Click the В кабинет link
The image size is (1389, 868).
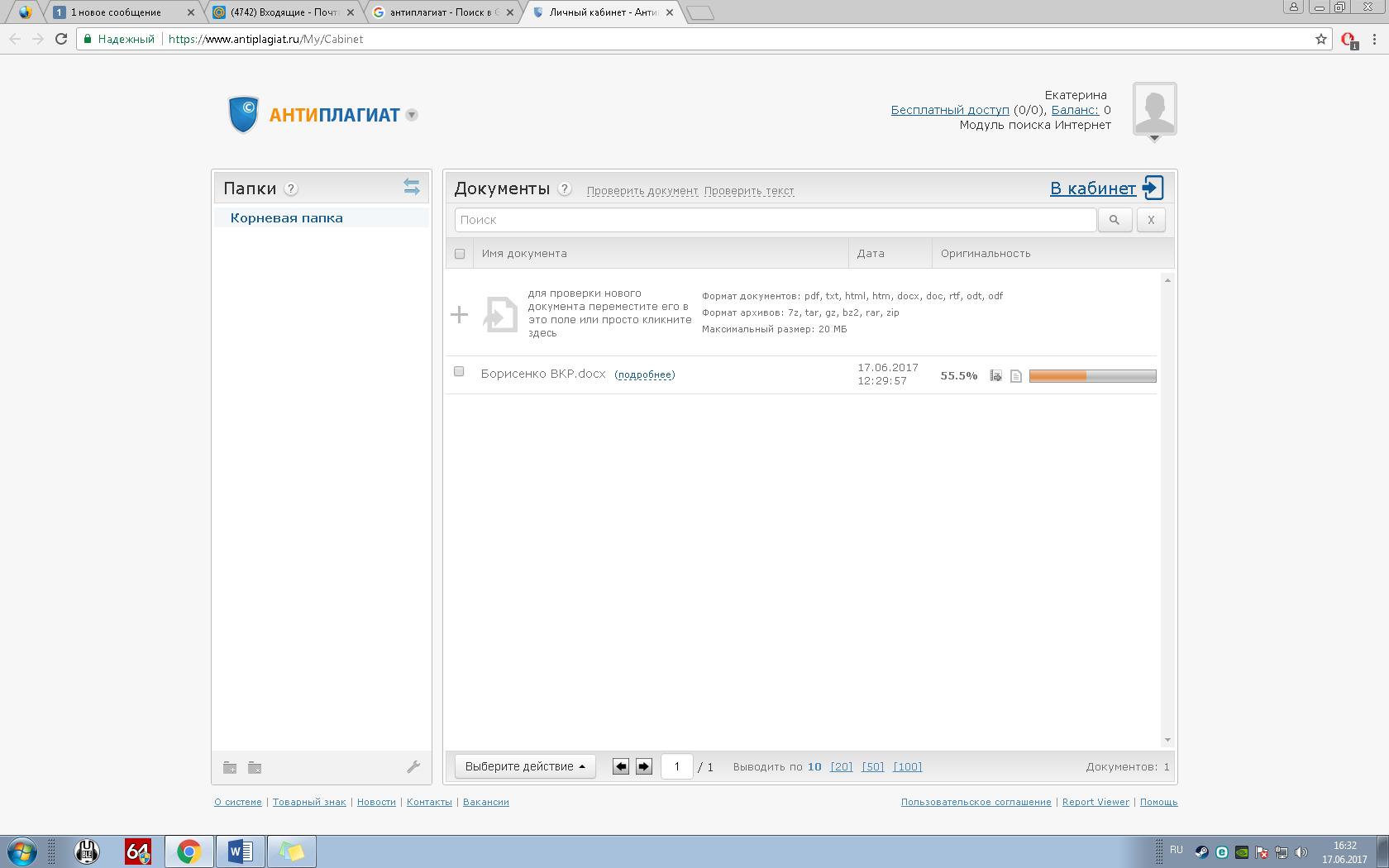1093,188
